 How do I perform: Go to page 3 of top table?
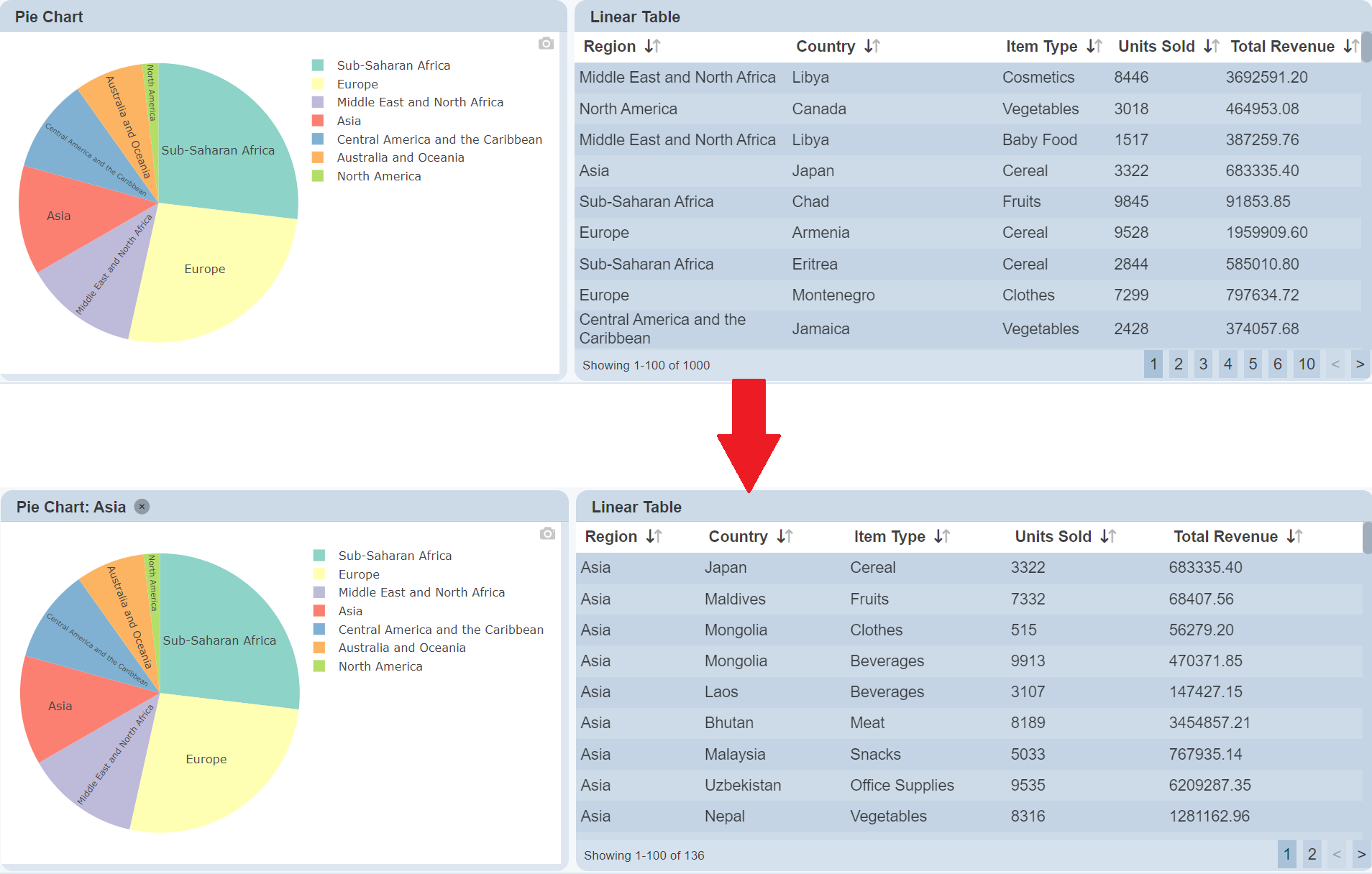click(1203, 364)
